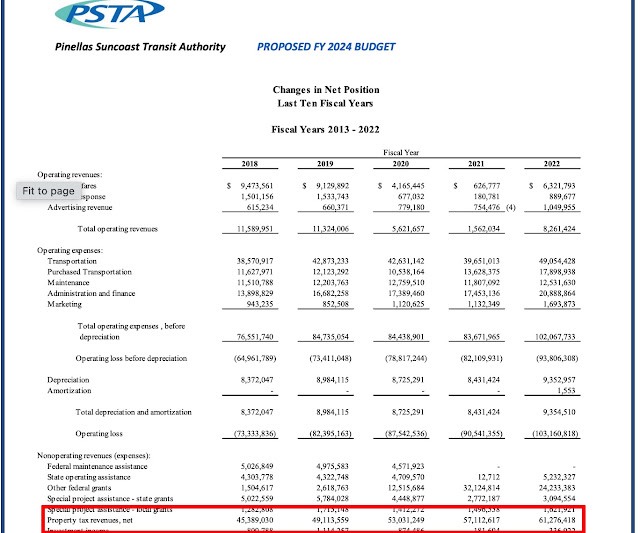The width and height of the screenshot is (640, 533).
Task: Click the 'Changes in Net Position' title
Action: pyautogui.click(x=326, y=90)
